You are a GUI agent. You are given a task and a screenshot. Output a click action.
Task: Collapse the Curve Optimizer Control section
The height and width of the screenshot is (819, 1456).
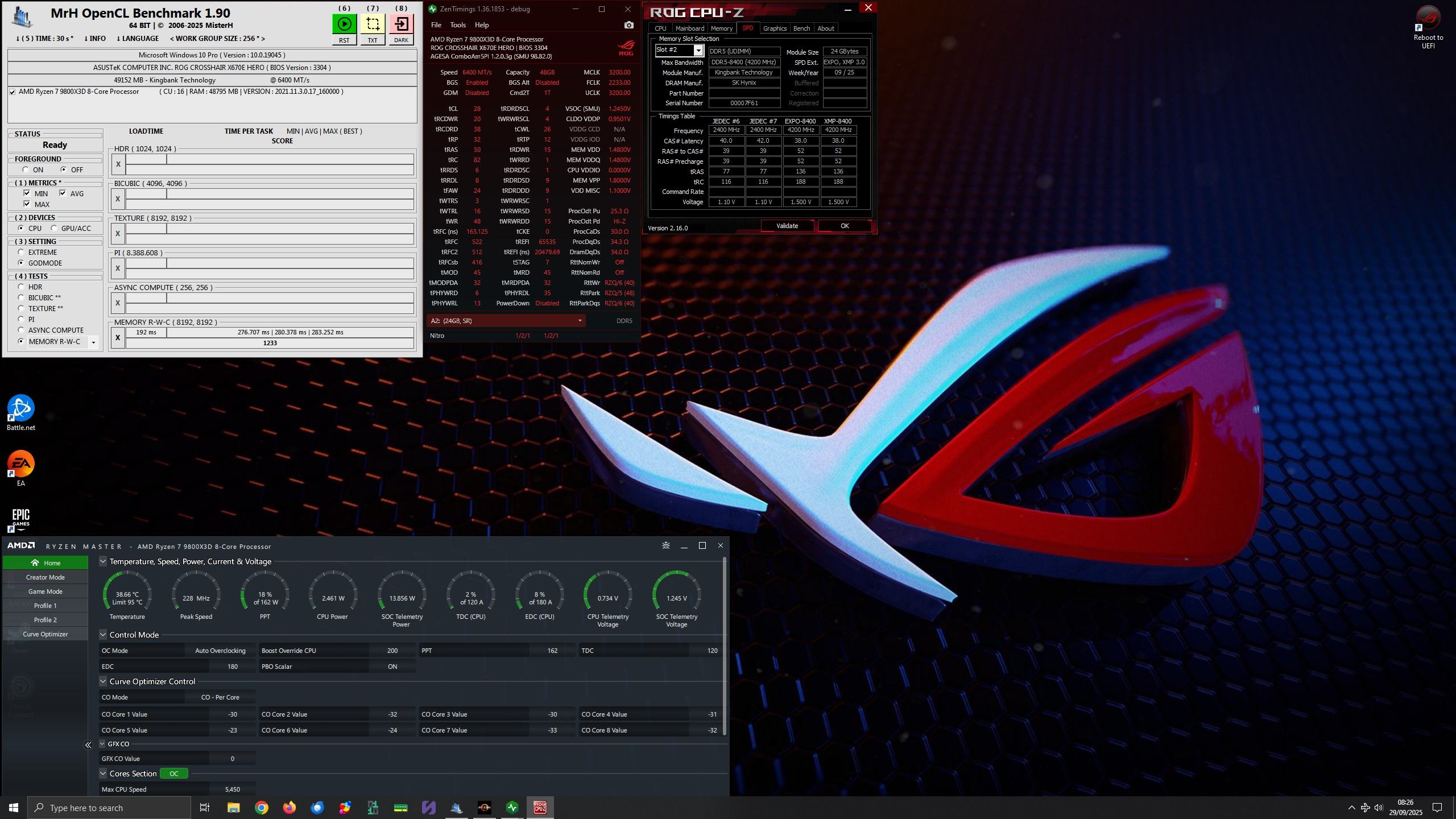coord(103,681)
